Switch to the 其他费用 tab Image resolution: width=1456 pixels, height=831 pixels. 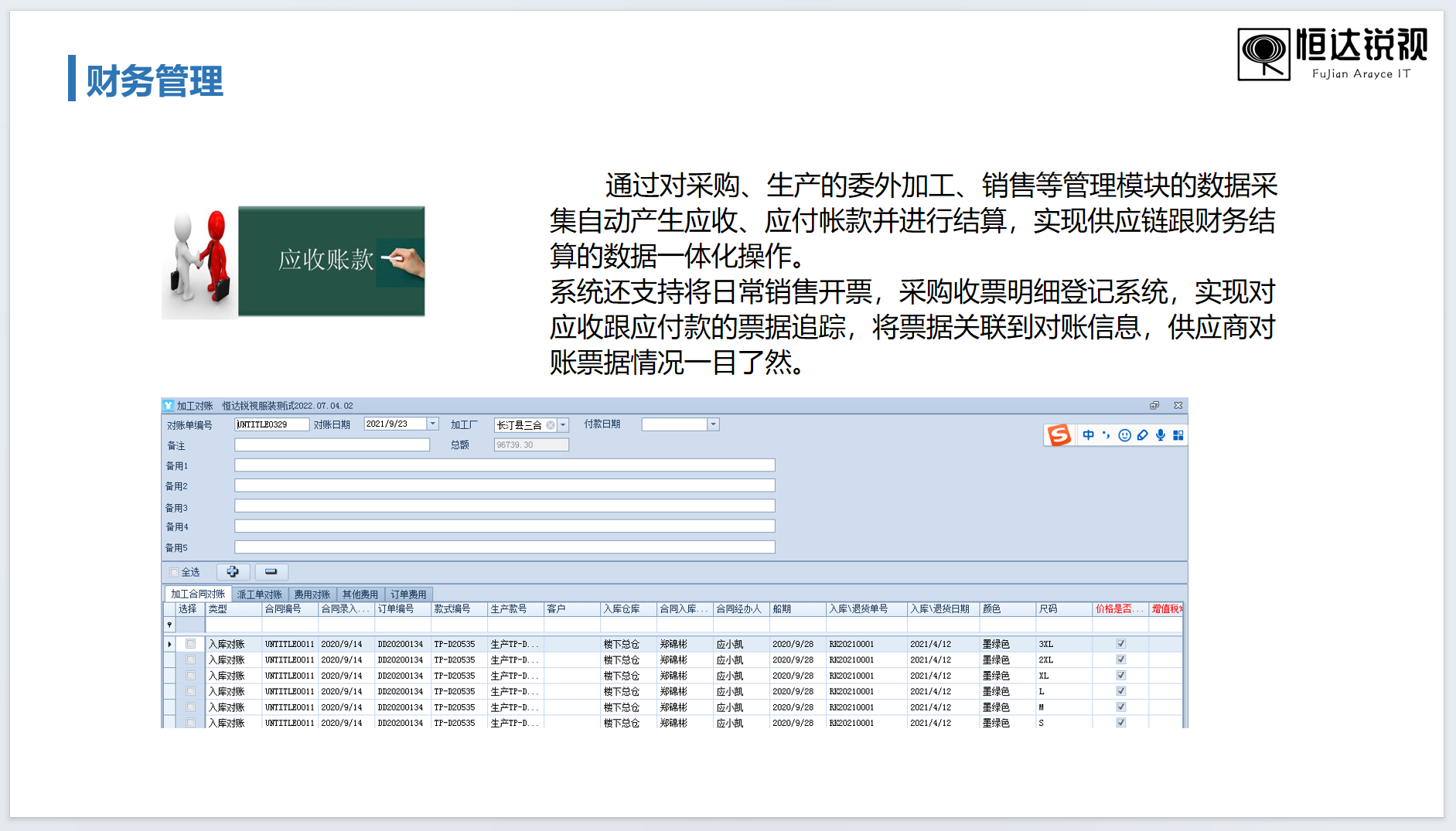coord(360,594)
